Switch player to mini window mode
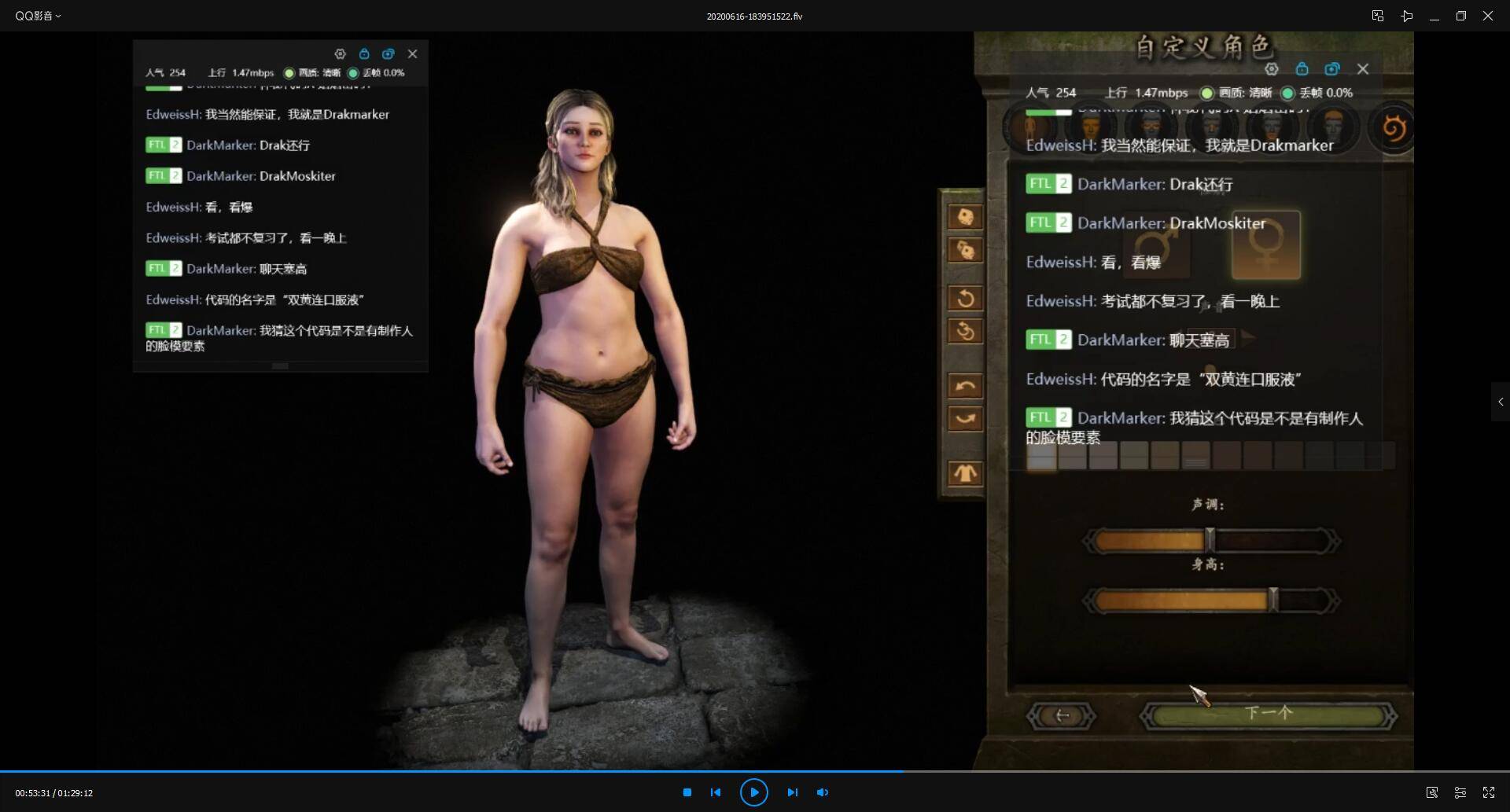 pos(1377,16)
